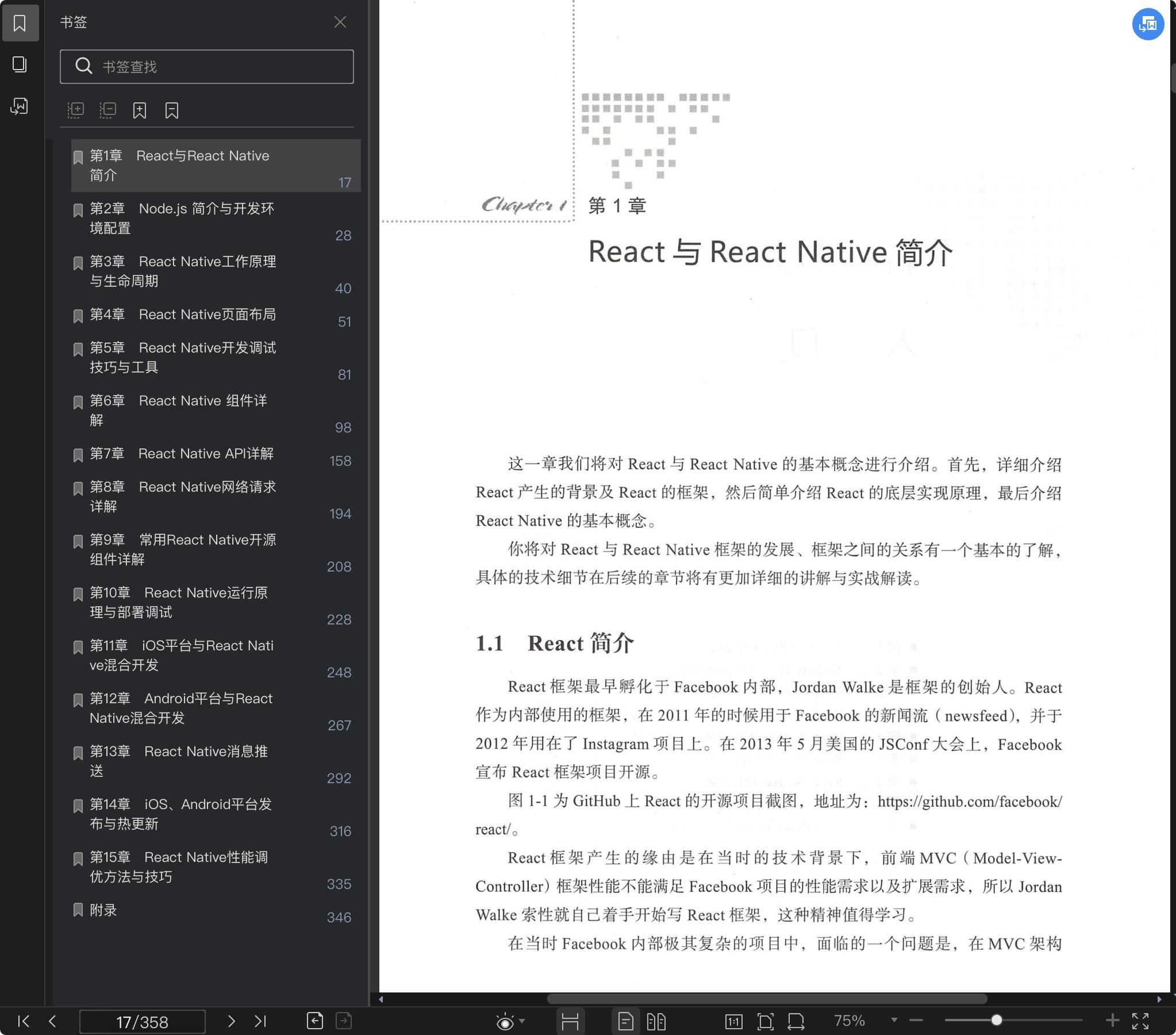Jump to 第13章 React Native消息推送
The image size is (1176, 1035).
[216, 761]
